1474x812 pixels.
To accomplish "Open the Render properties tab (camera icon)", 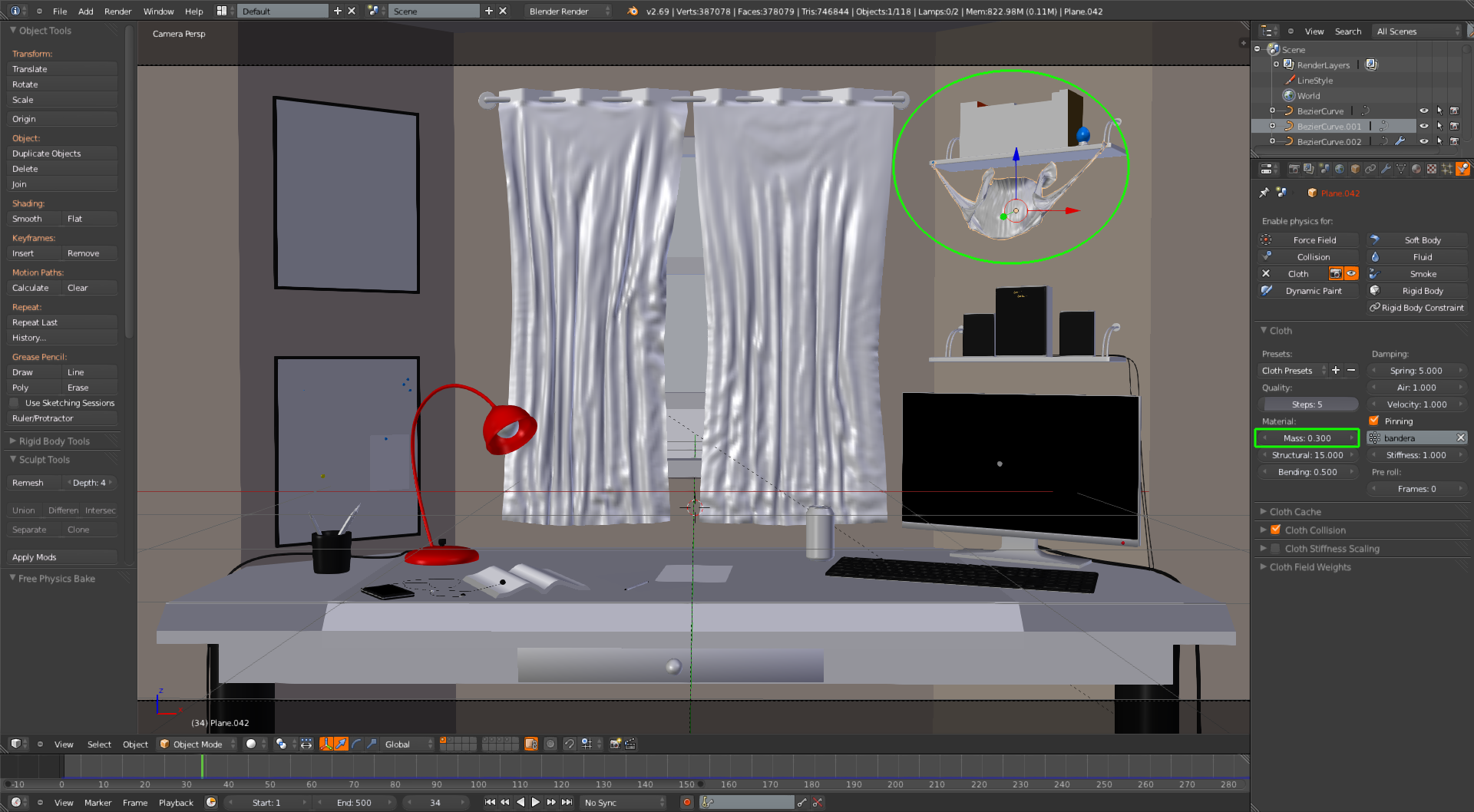I will [1294, 169].
